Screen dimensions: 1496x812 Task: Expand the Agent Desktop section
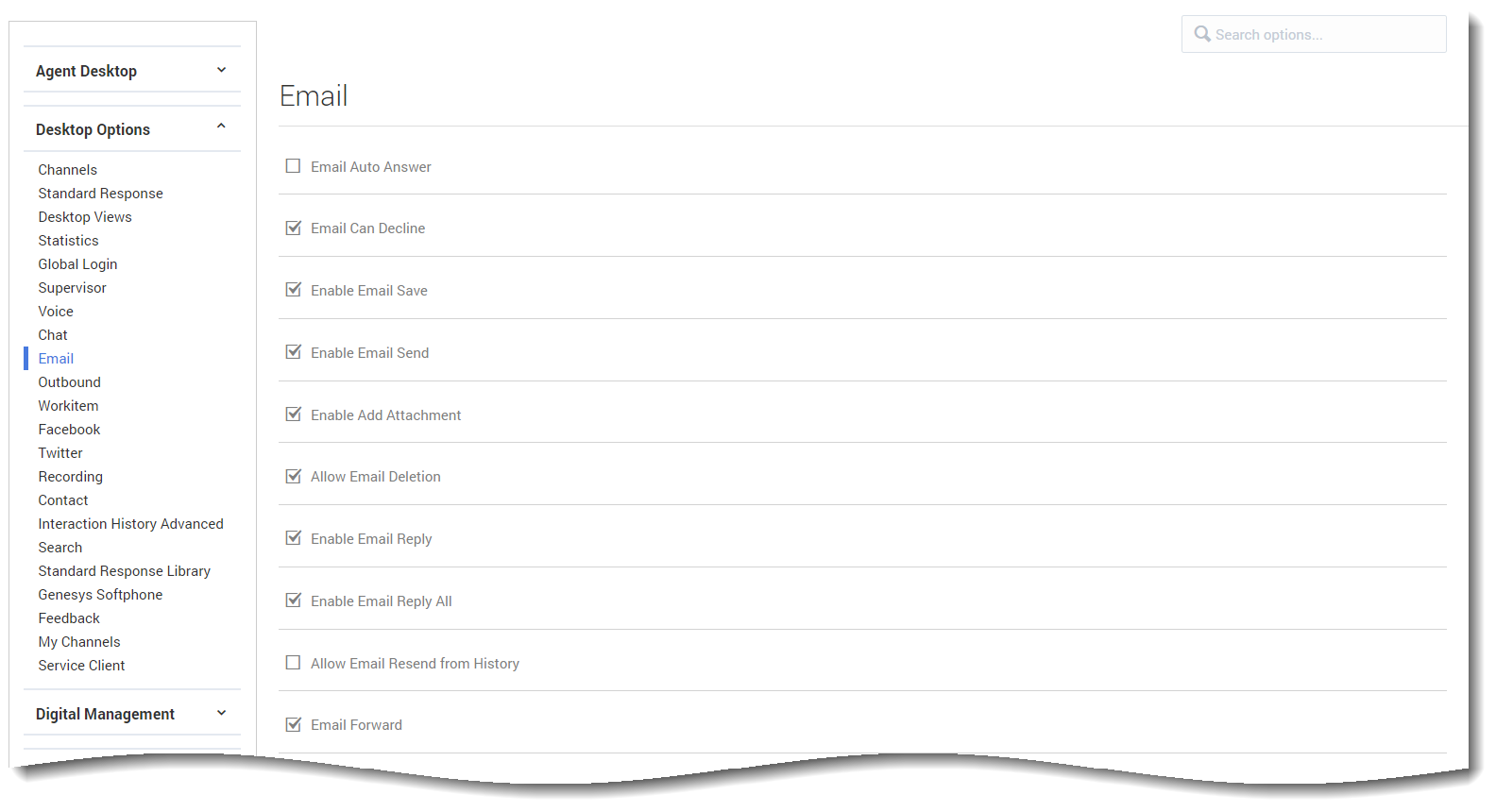(132, 71)
